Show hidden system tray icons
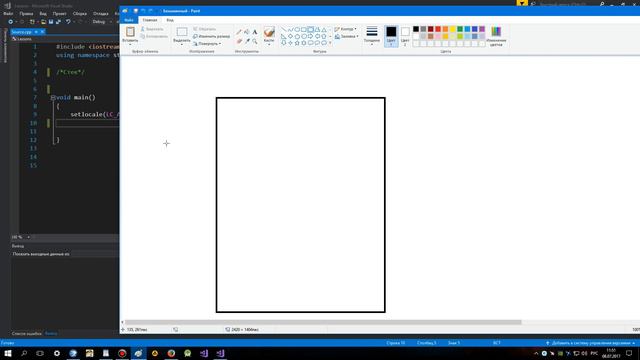The image size is (640, 360). coord(536,353)
